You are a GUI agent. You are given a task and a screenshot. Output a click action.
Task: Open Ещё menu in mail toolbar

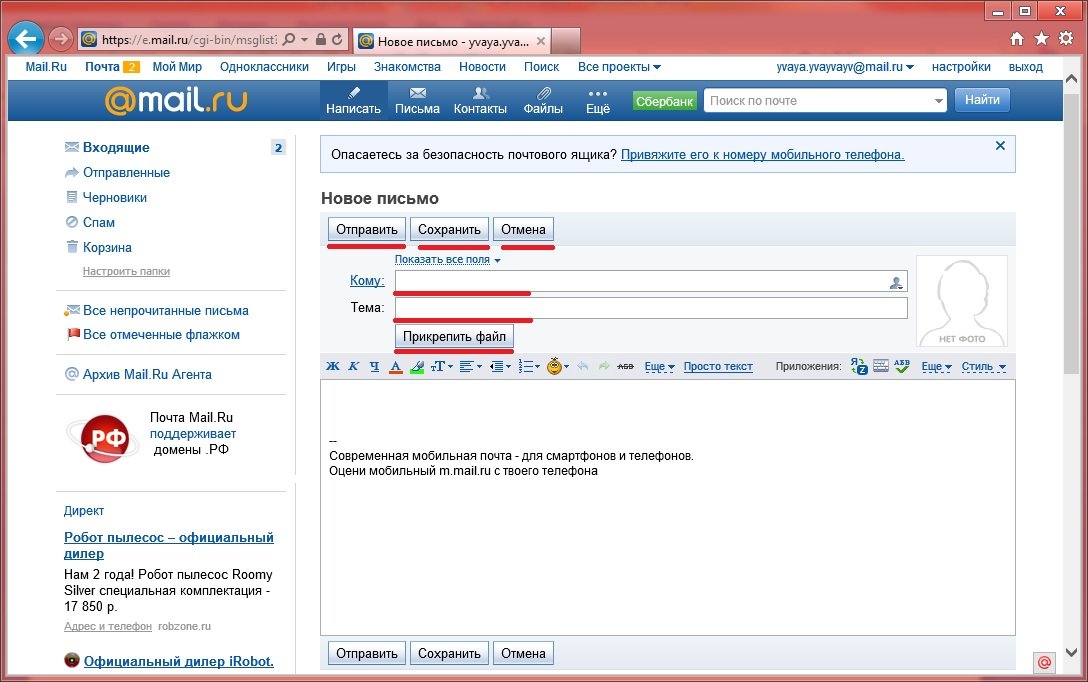point(597,101)
